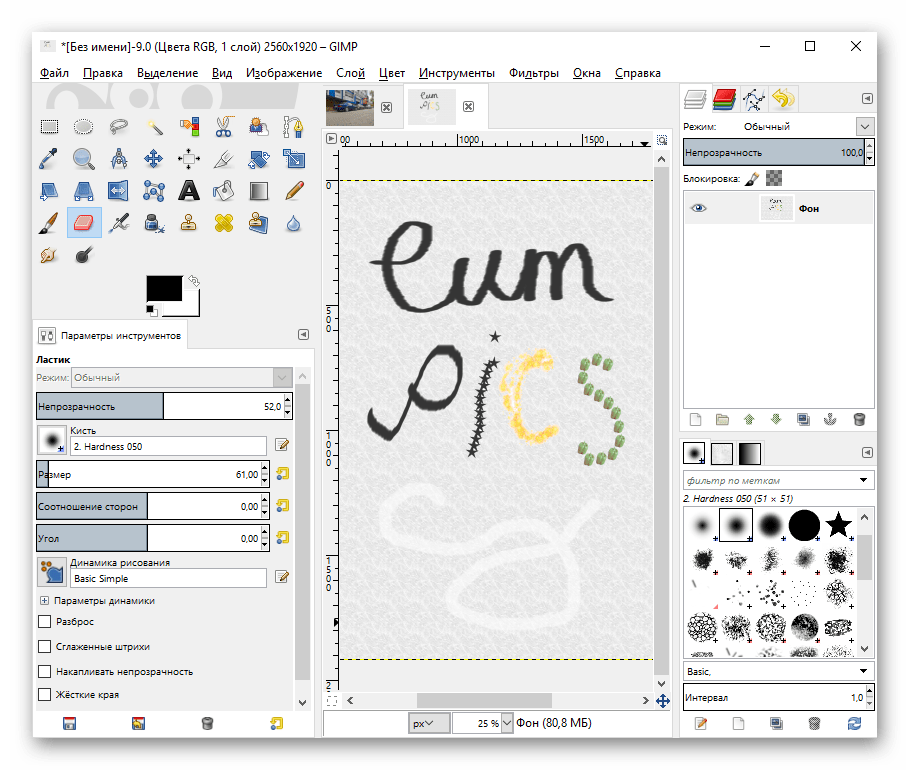This screenshot has height=770, width=909.
Task: Select the Gradient blend tool
Action: (259, 191)
